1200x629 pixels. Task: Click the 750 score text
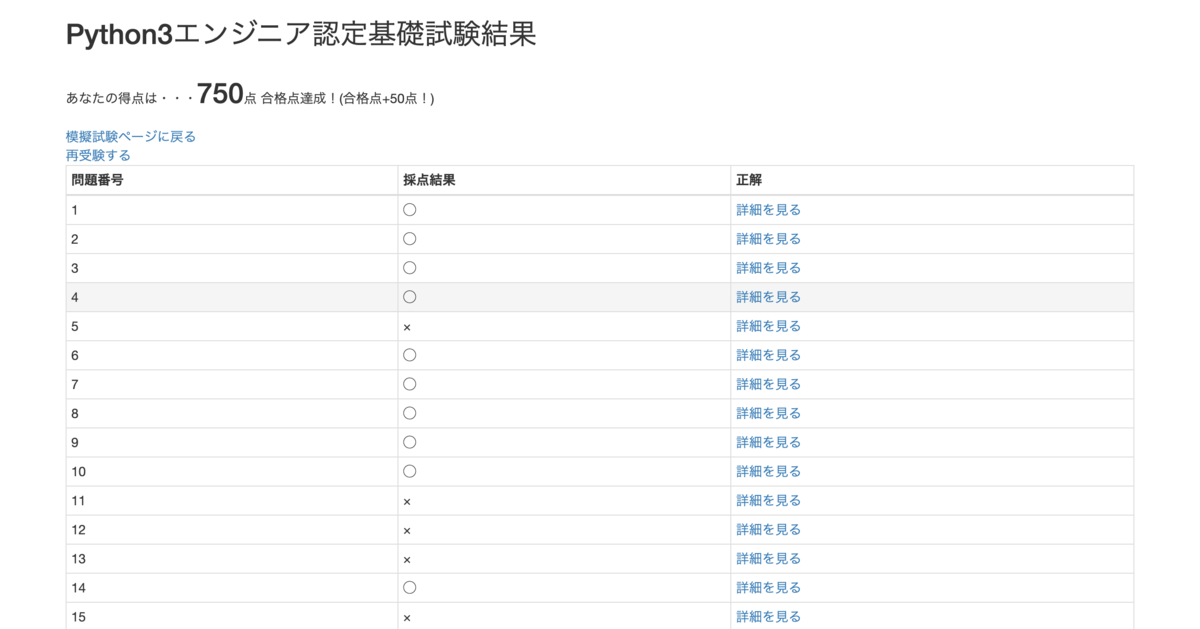[x=220, y=94]
